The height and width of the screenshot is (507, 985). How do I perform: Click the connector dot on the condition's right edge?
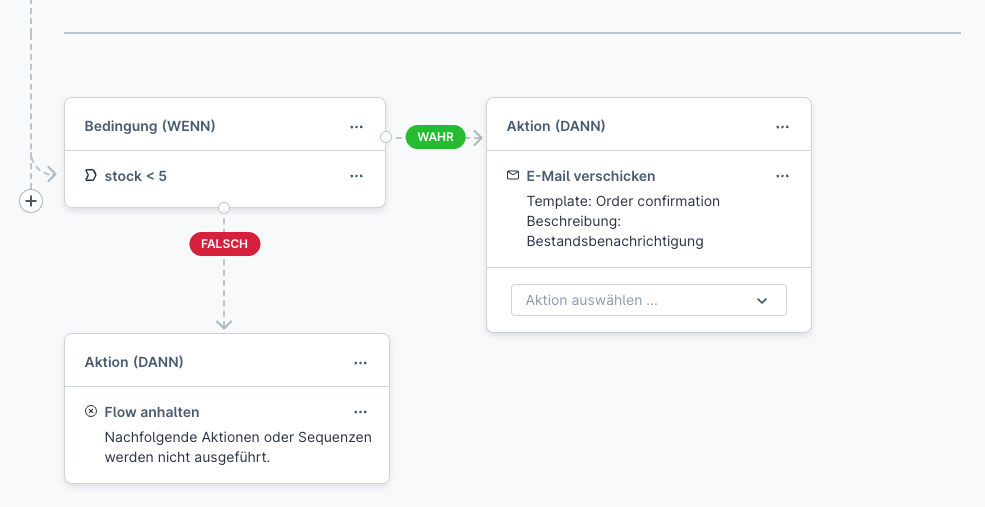pyautogui.click(x=386, y=137)
